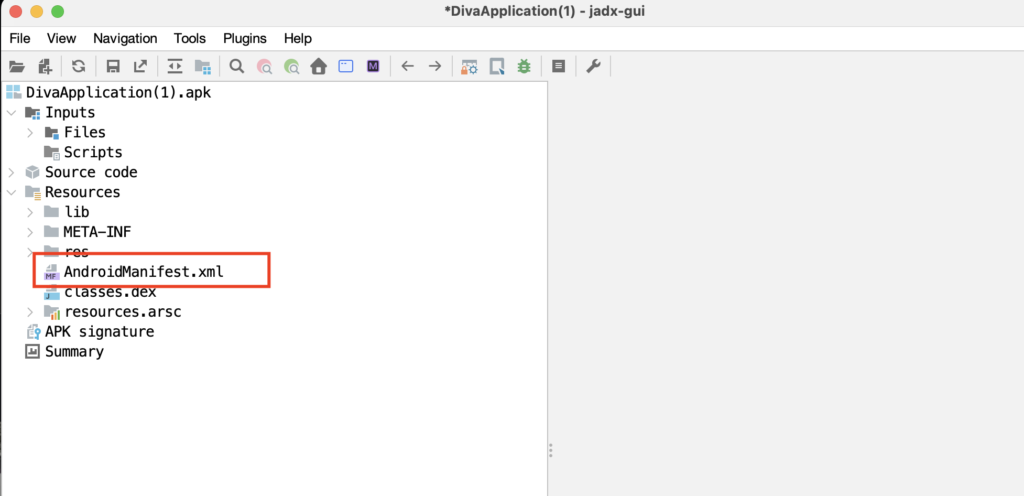Open the AndroidManifest.xml file

tap(134, 271)
